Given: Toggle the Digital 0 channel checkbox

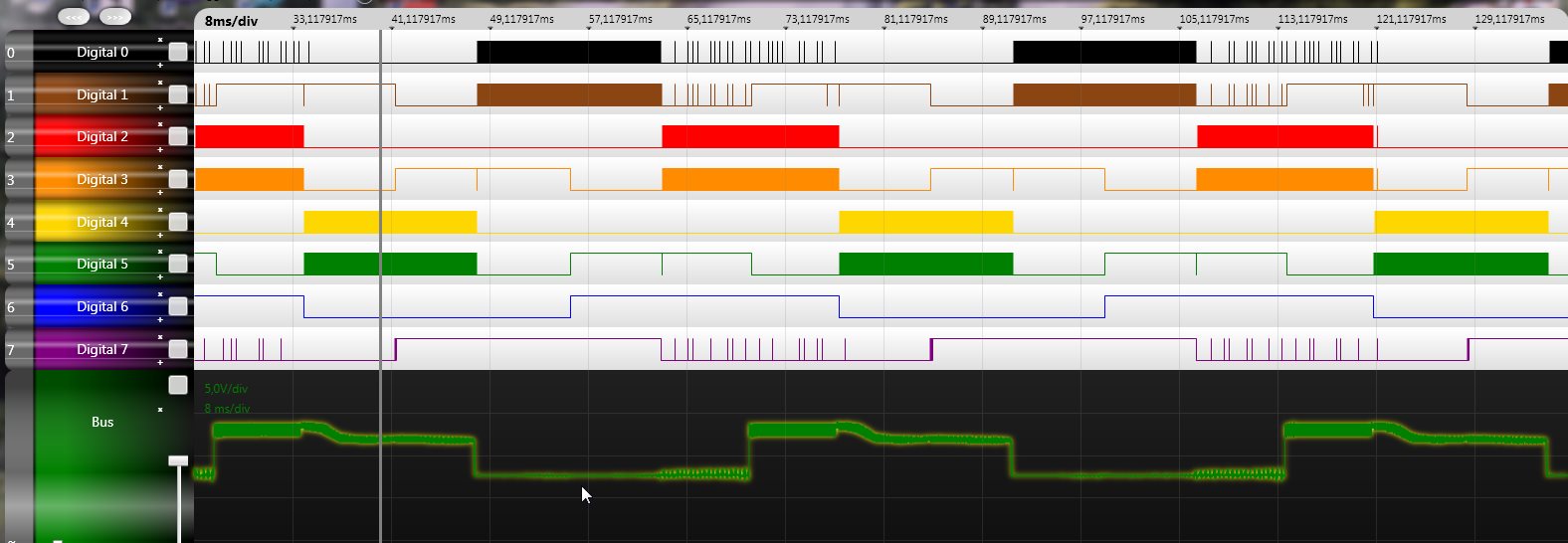Looking at the screenshot, I should [178, 52].
